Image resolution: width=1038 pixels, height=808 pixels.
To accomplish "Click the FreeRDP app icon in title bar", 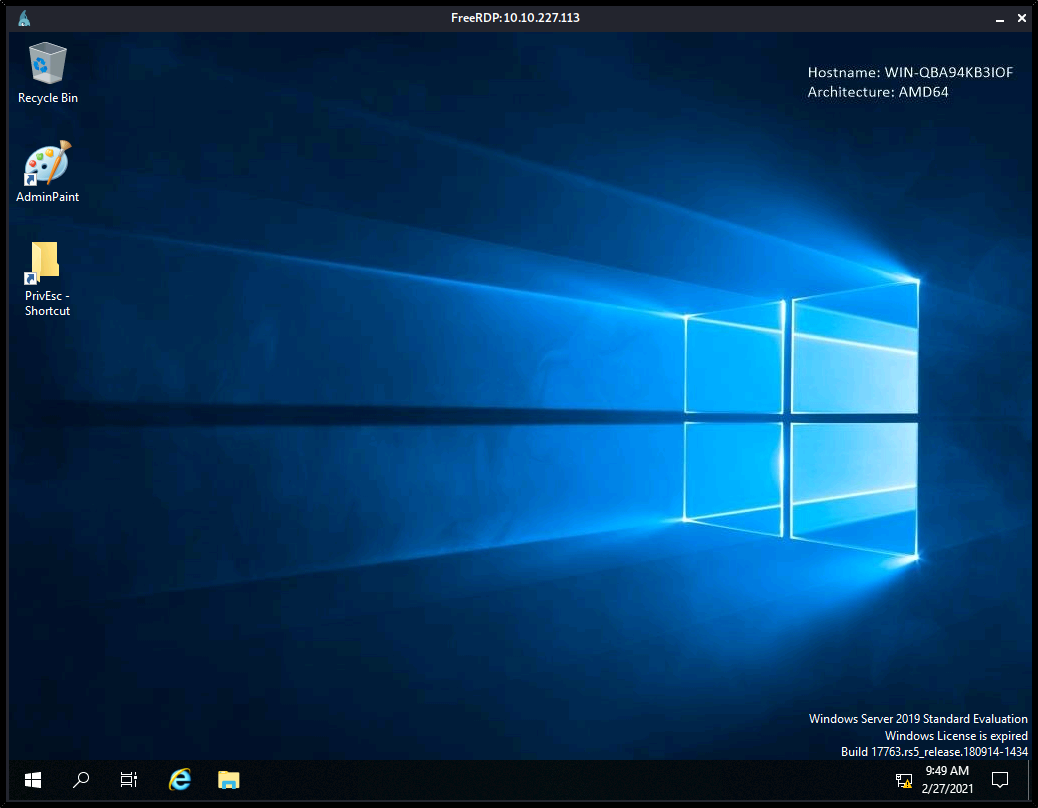I will click(x=24, y=18).
